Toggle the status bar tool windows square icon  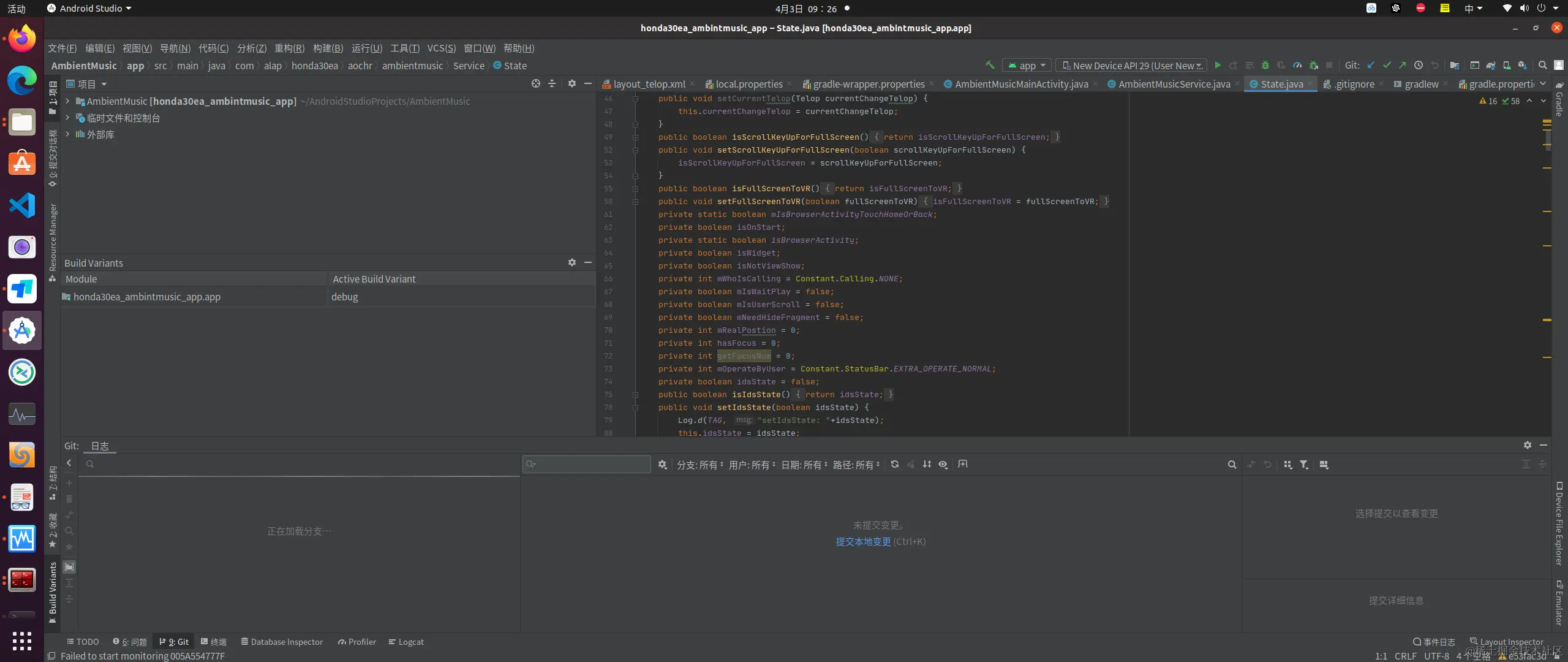(51, 656)
